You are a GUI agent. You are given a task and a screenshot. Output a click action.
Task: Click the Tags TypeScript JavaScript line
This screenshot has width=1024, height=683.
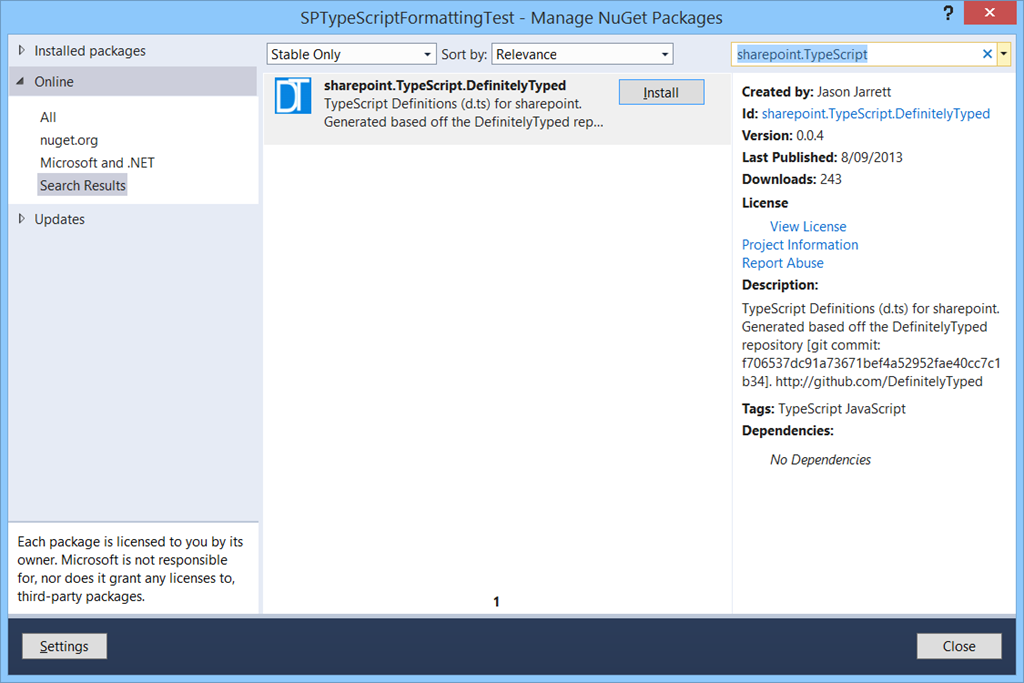[x=824, y=409]
